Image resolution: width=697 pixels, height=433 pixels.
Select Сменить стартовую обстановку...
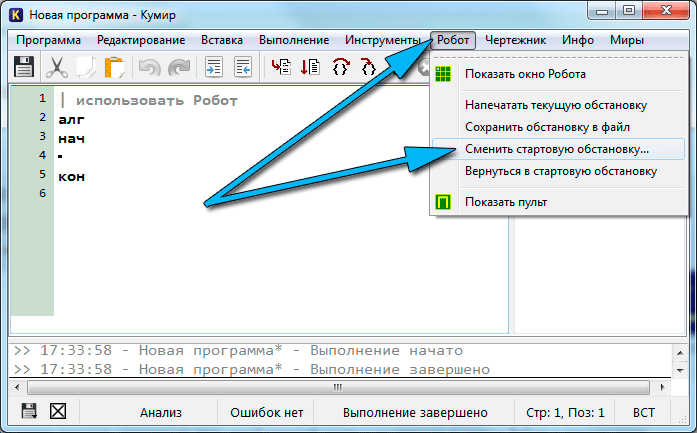tap(558, 149)
